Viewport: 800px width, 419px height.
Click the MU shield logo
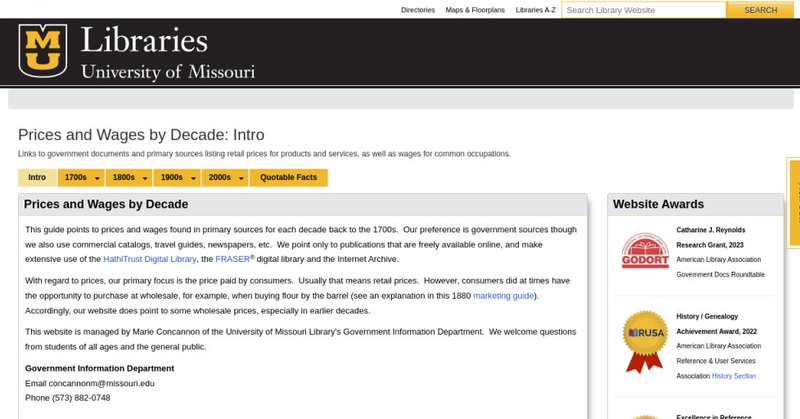coord(43,51)
